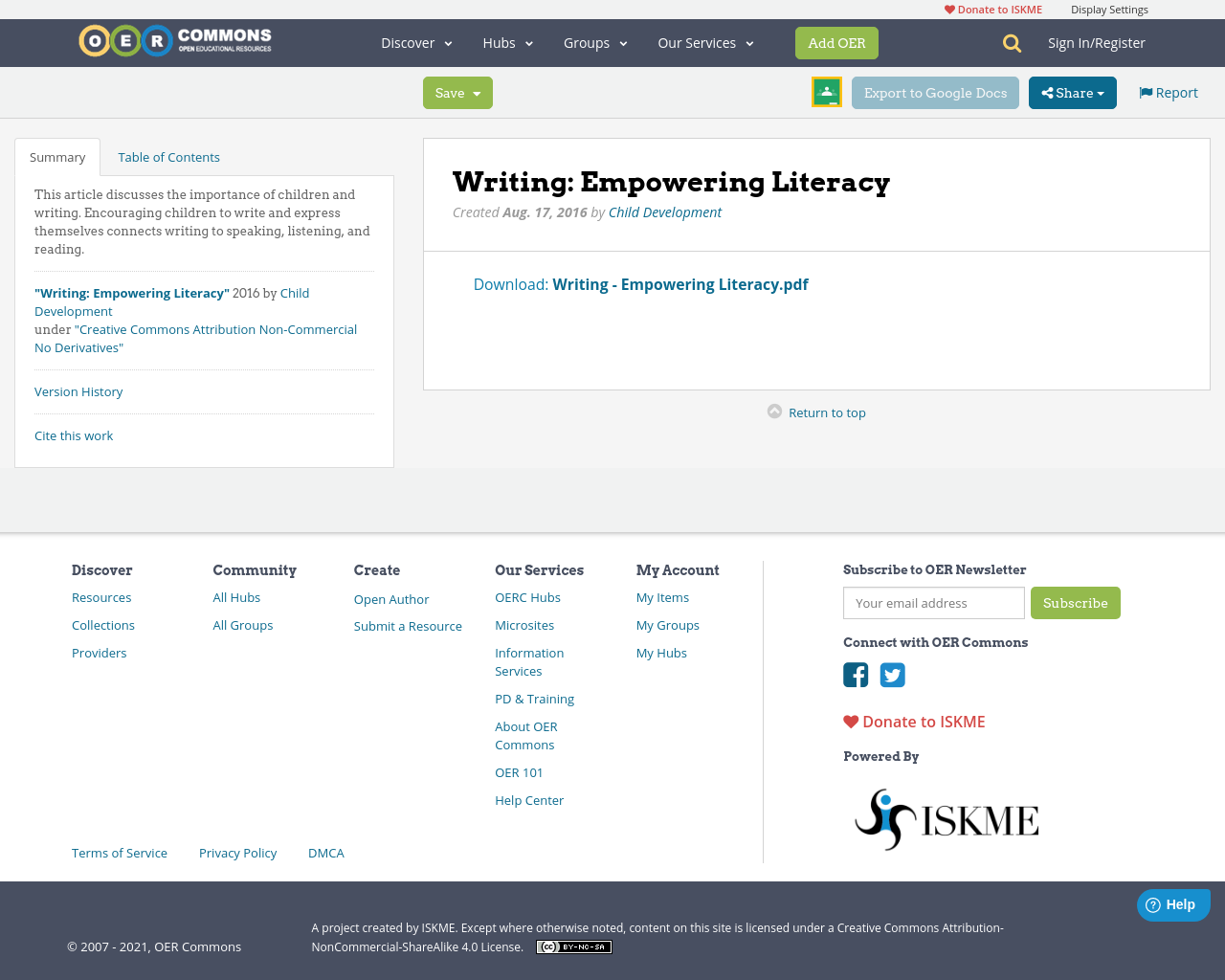
Task: Switch to the Table of Contents tab
Action: 168,156
